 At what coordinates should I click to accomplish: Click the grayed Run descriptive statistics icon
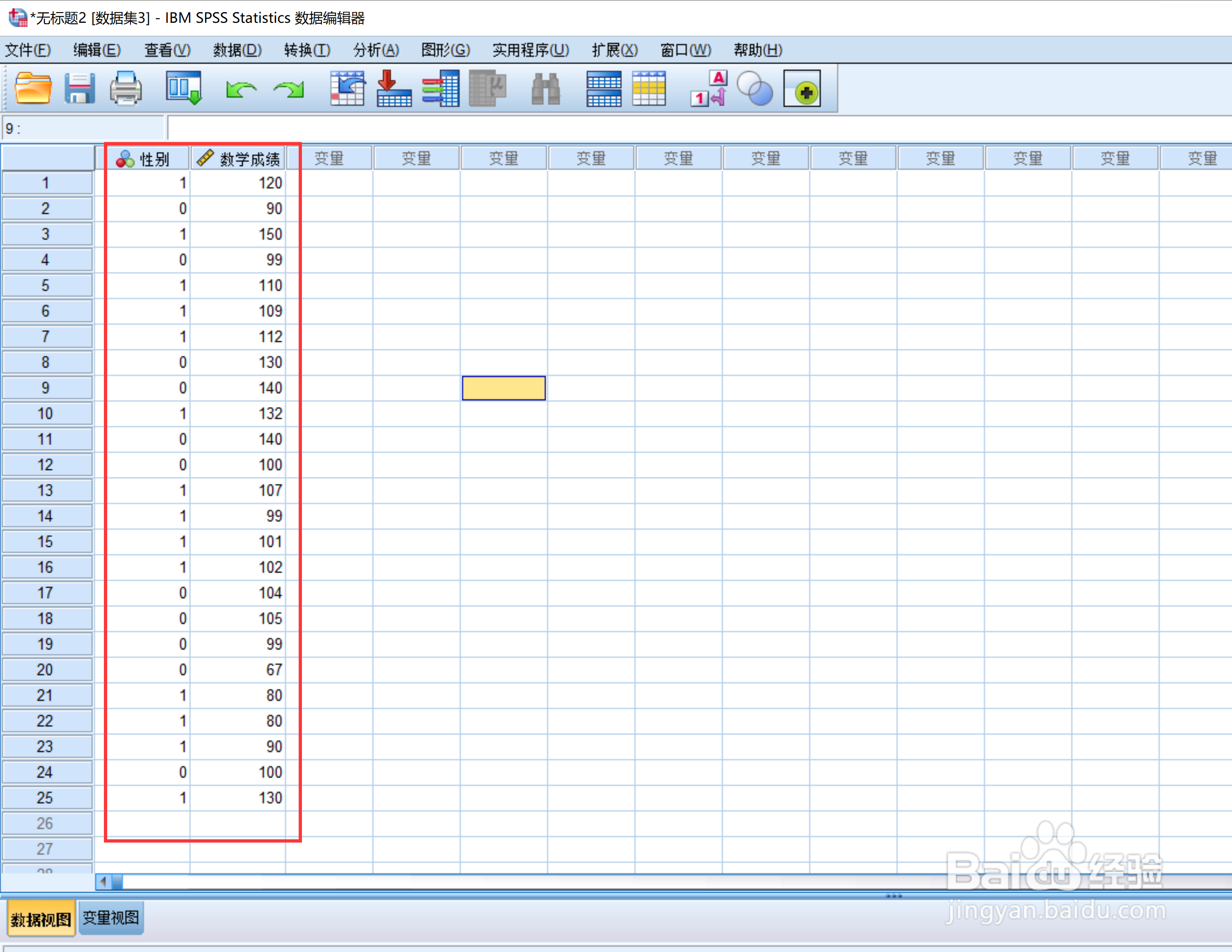[487, 88]
